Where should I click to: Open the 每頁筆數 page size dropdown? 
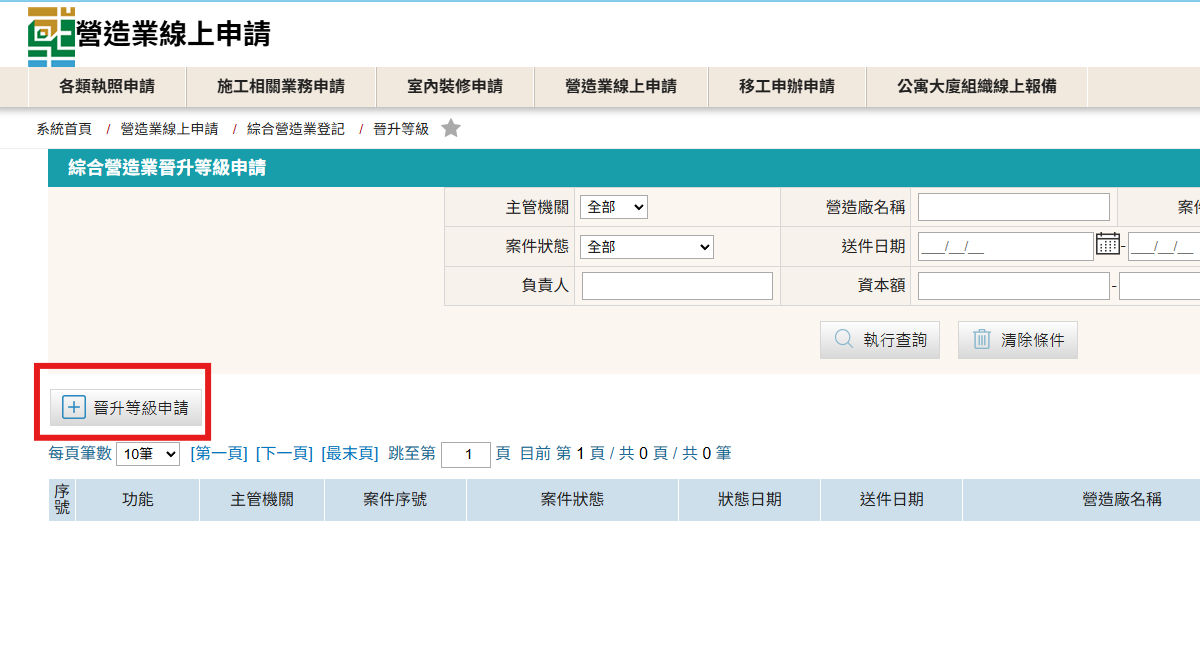coord(148,454)
